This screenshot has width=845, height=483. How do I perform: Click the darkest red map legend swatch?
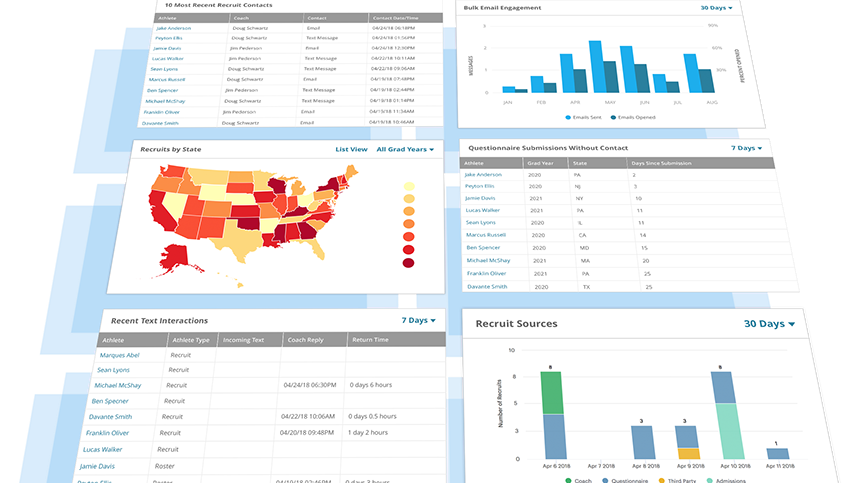point(408,264)
